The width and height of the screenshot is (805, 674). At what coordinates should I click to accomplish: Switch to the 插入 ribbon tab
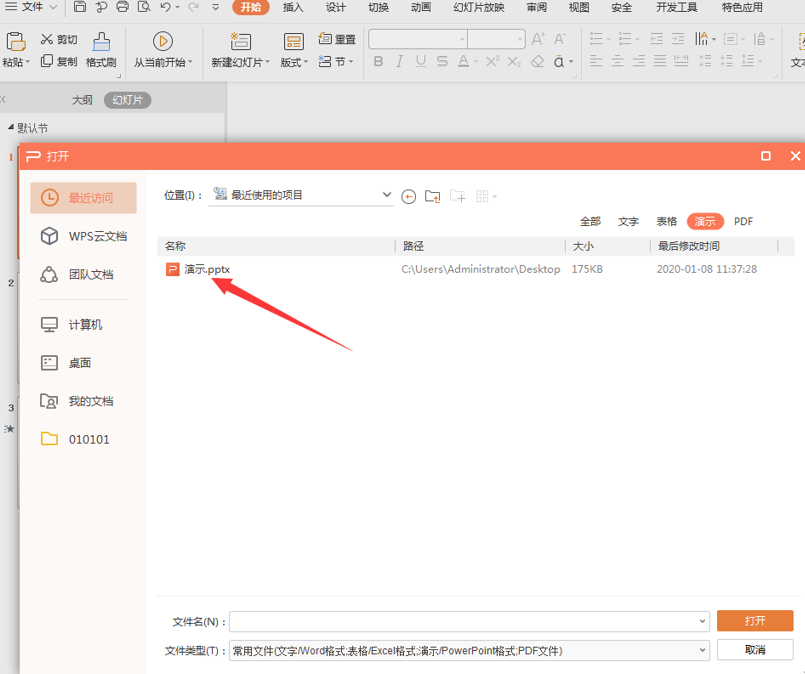293,7
